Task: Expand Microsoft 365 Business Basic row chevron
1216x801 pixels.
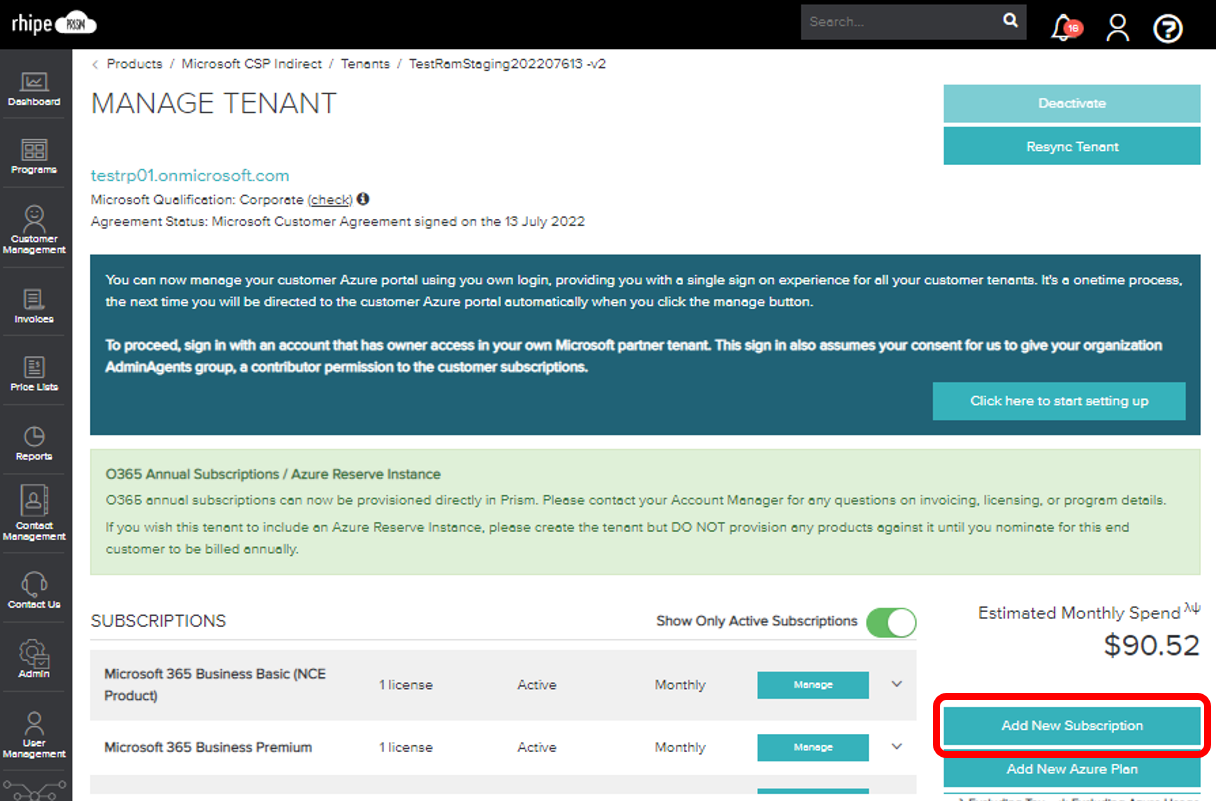Action: (x=896, y=685)
